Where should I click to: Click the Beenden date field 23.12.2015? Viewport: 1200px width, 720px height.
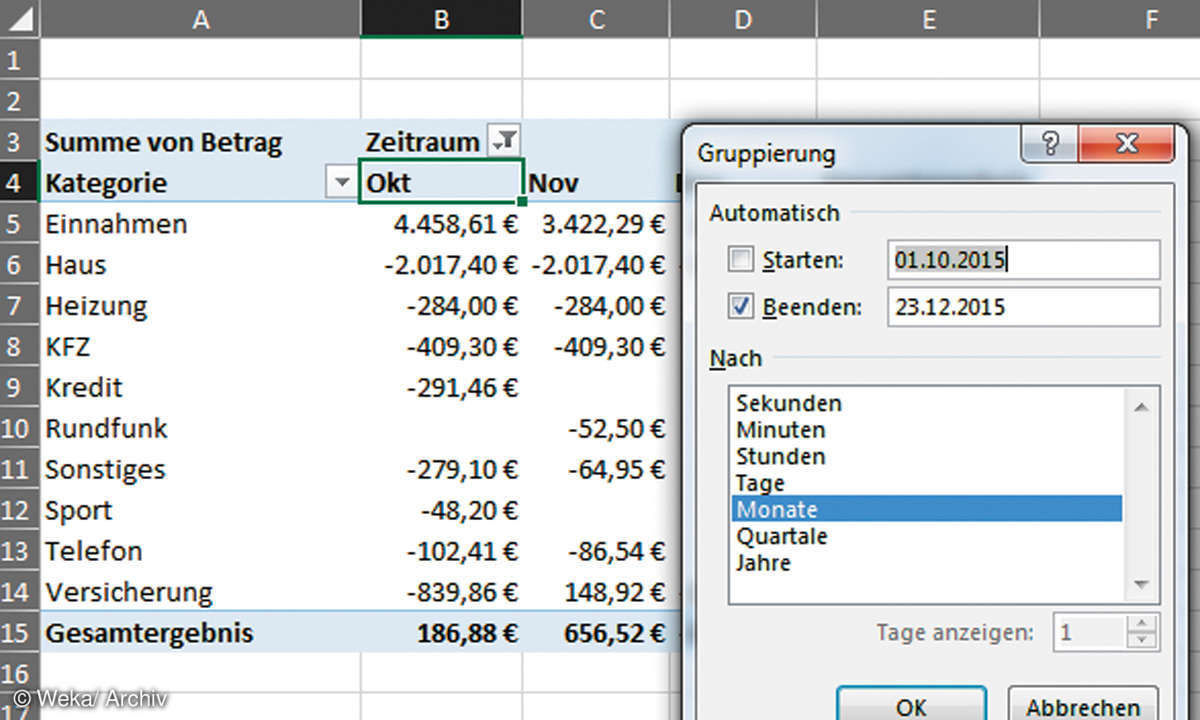coord(1023,307)
